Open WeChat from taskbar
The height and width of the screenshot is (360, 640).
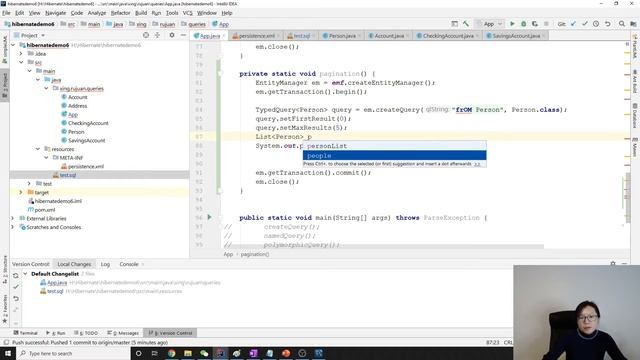(x=204, y=353)
